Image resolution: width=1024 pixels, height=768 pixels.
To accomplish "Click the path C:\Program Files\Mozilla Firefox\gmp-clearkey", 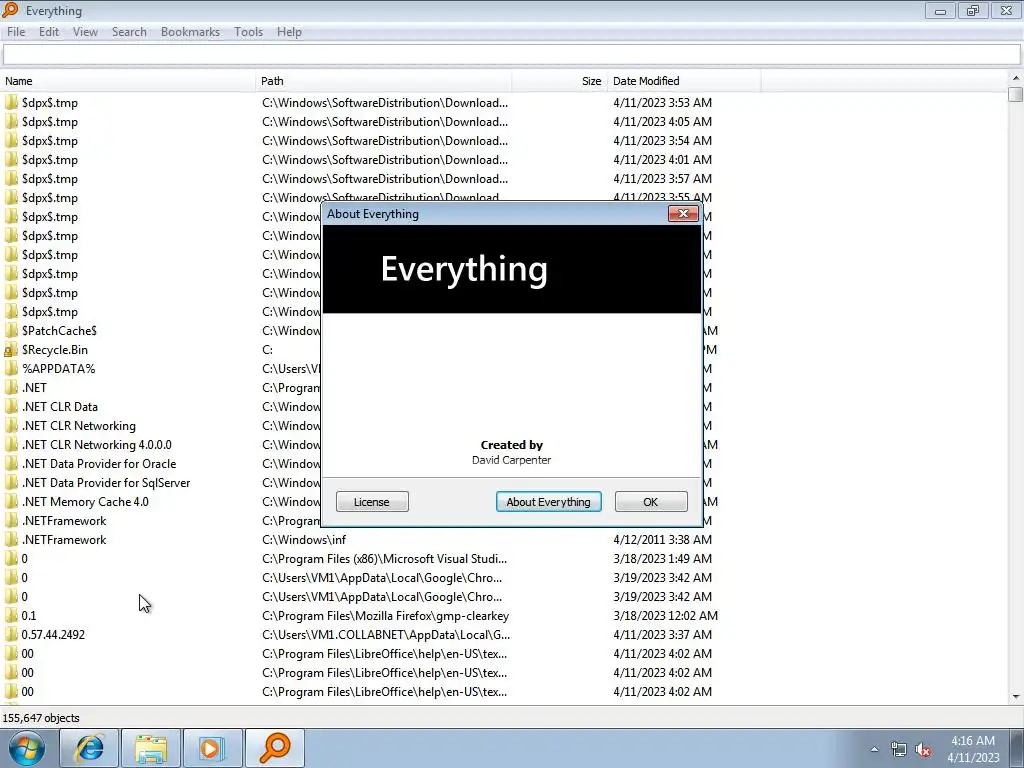I will tap(385, 616).
